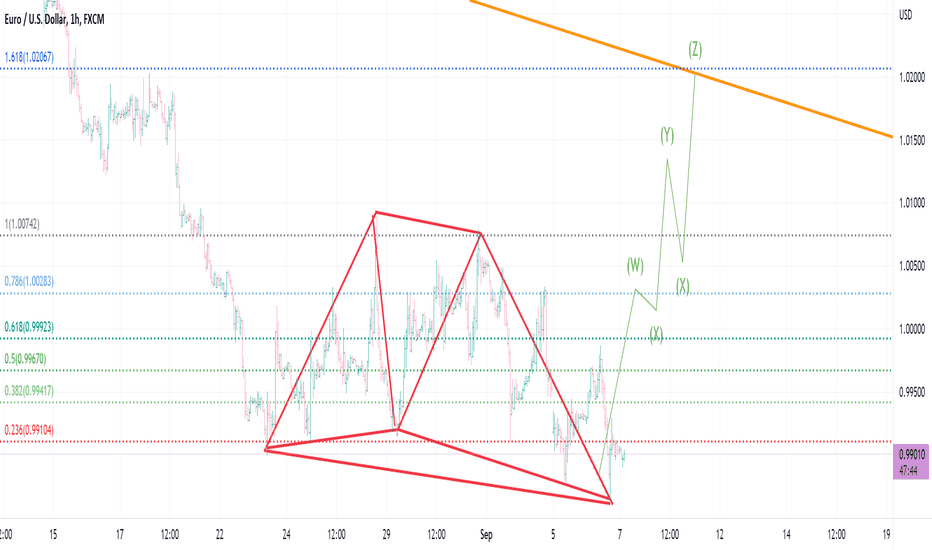This screenshot has width=932, height=550.
Task: Click the Euro / U.S. Dollar chart title
Action: 54,20
